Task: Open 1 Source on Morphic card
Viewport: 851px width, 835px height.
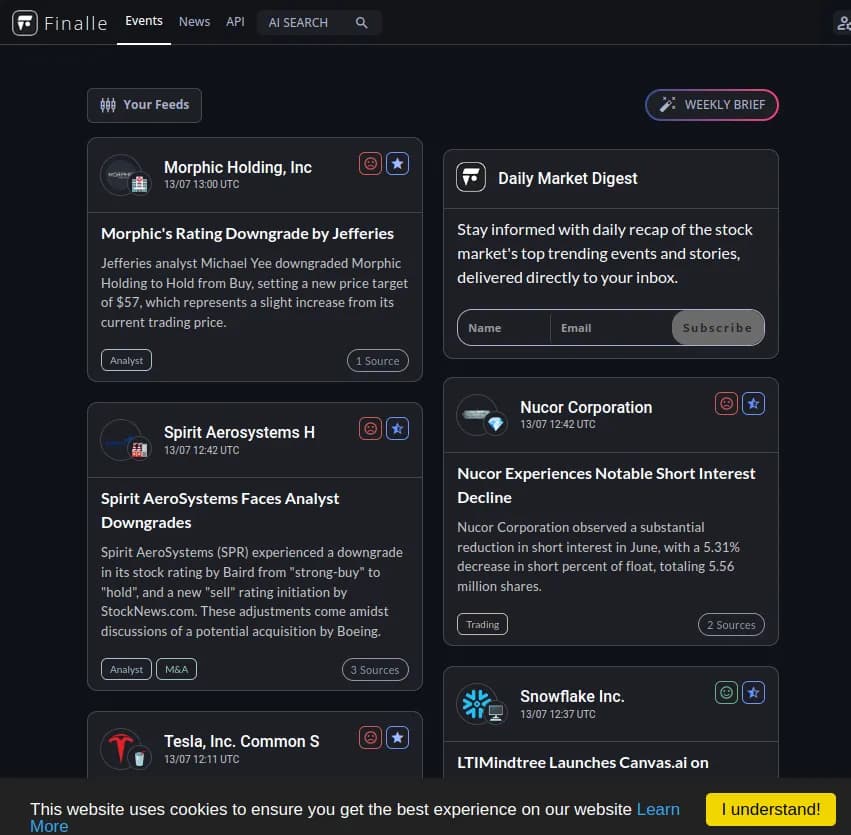Action: point(378,361)
